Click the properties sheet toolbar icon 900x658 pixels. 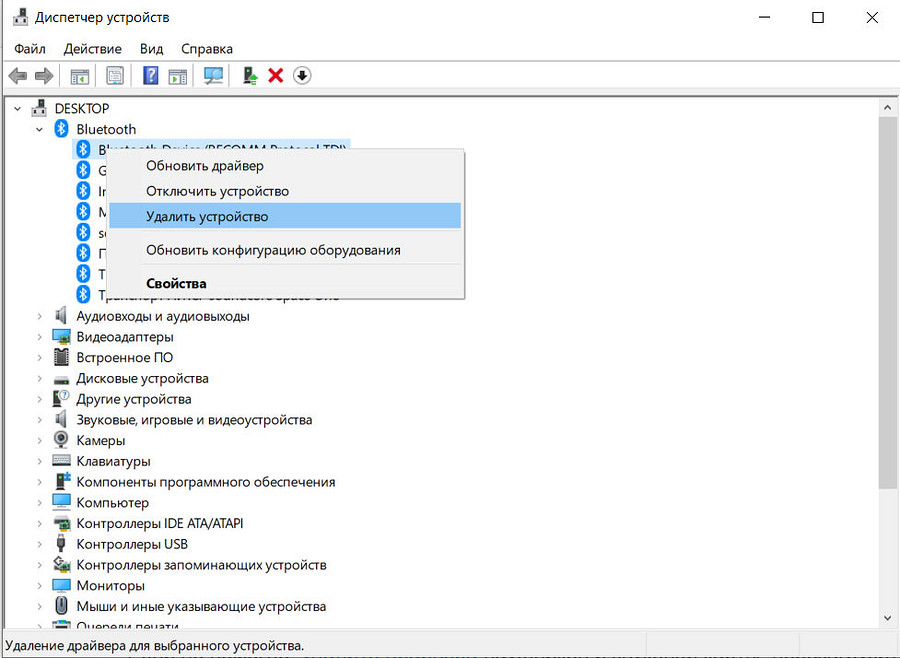click(x=115, y=75)
